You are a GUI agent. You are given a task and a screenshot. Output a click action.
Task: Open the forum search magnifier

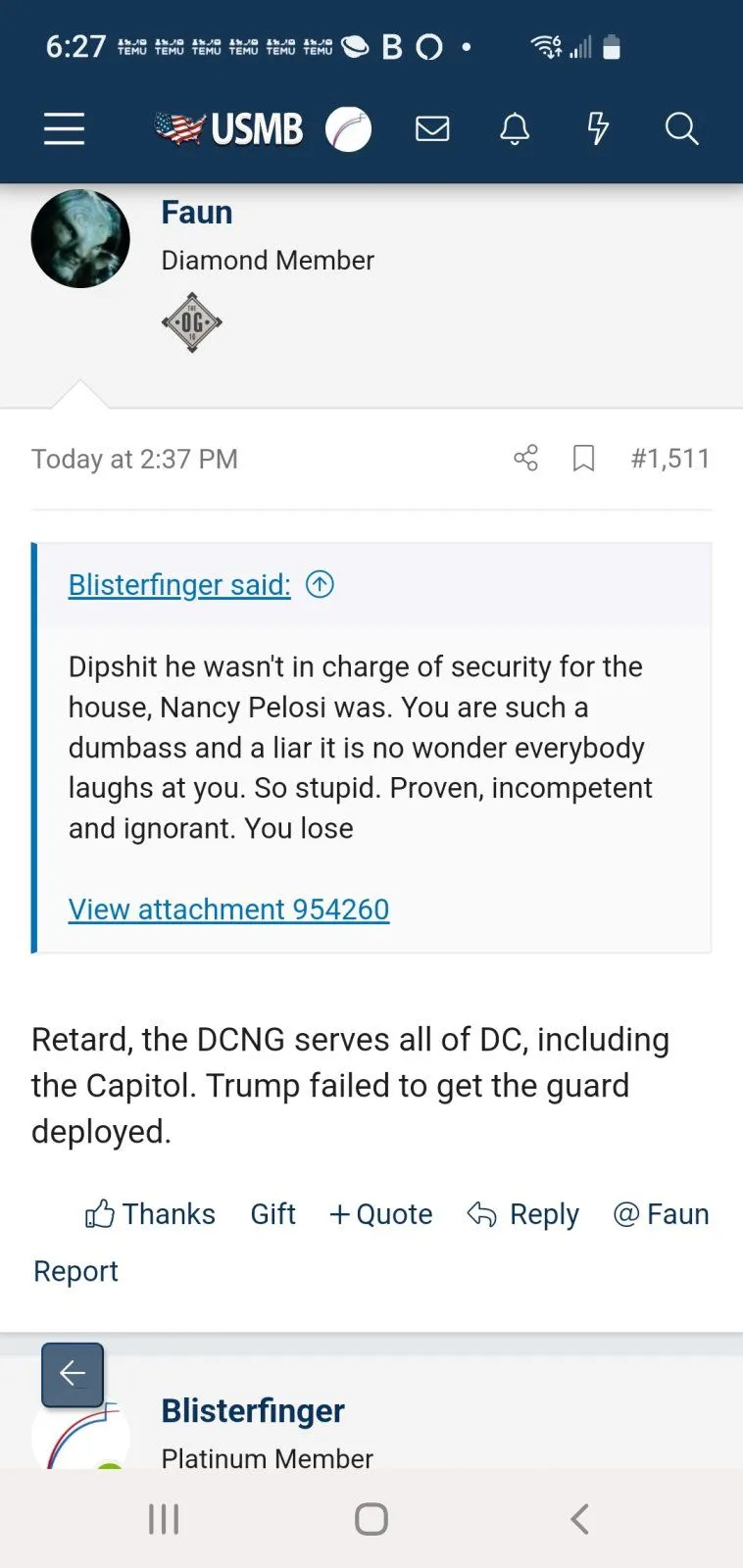point(681,128)
